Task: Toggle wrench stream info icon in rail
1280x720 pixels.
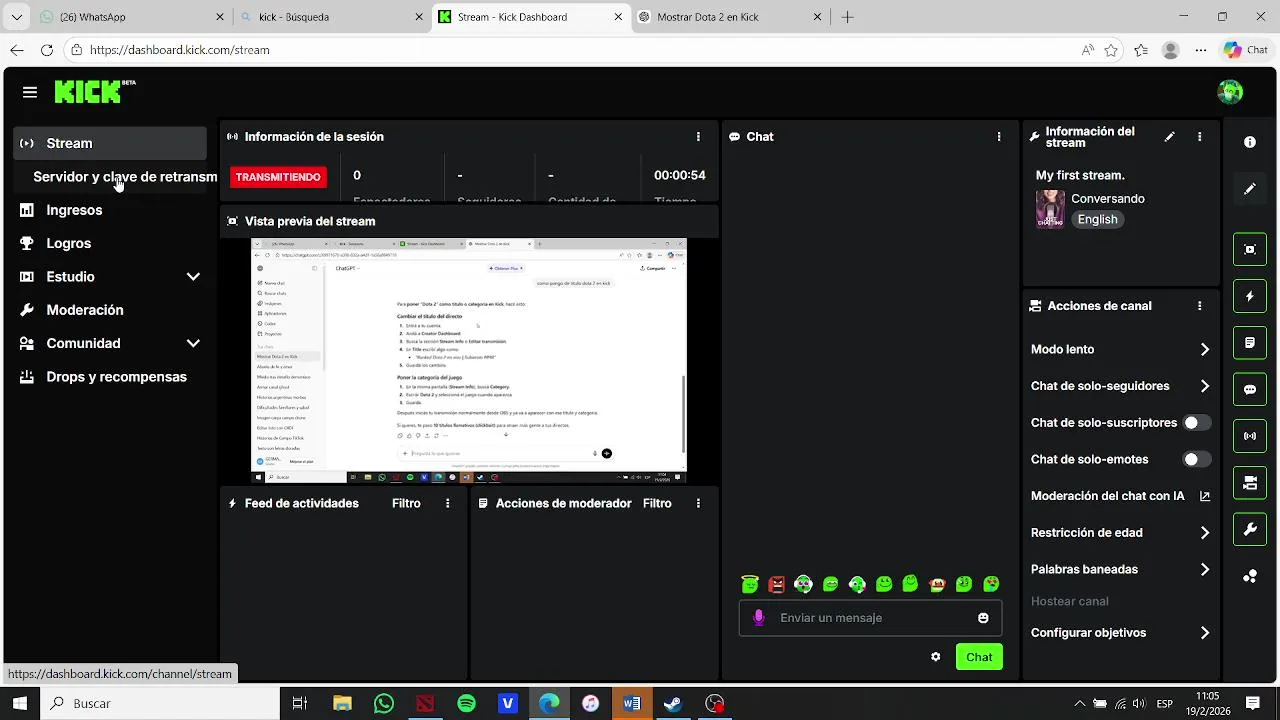Action: [x=1250, y=530]
